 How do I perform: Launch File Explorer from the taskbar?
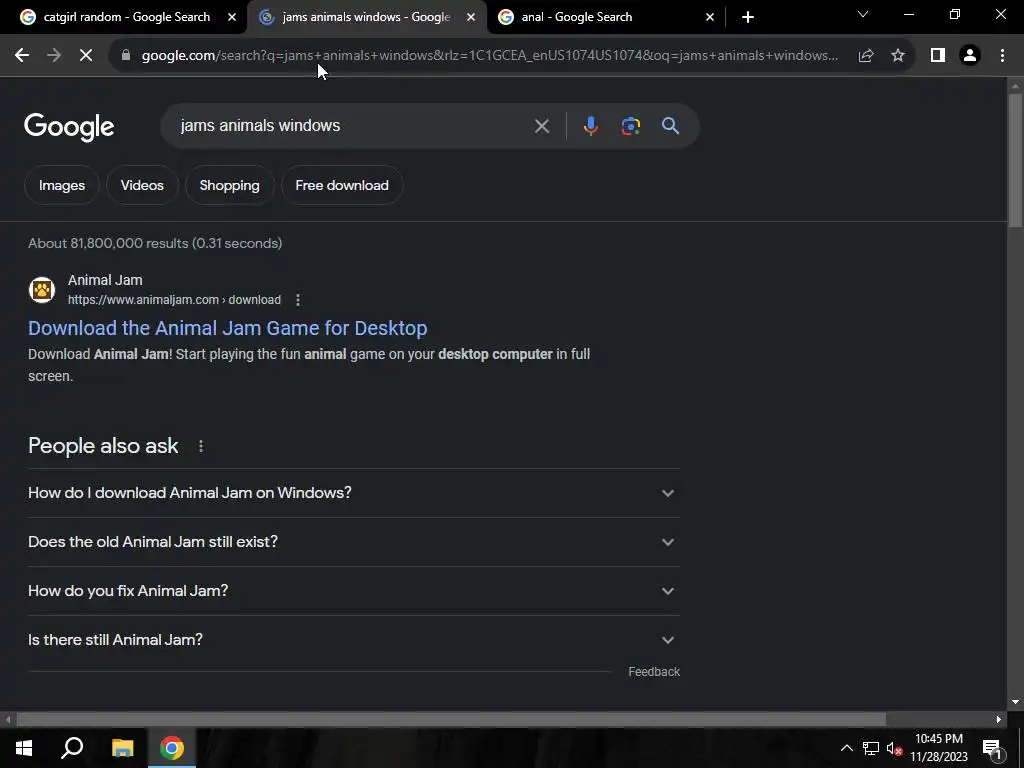122,748
